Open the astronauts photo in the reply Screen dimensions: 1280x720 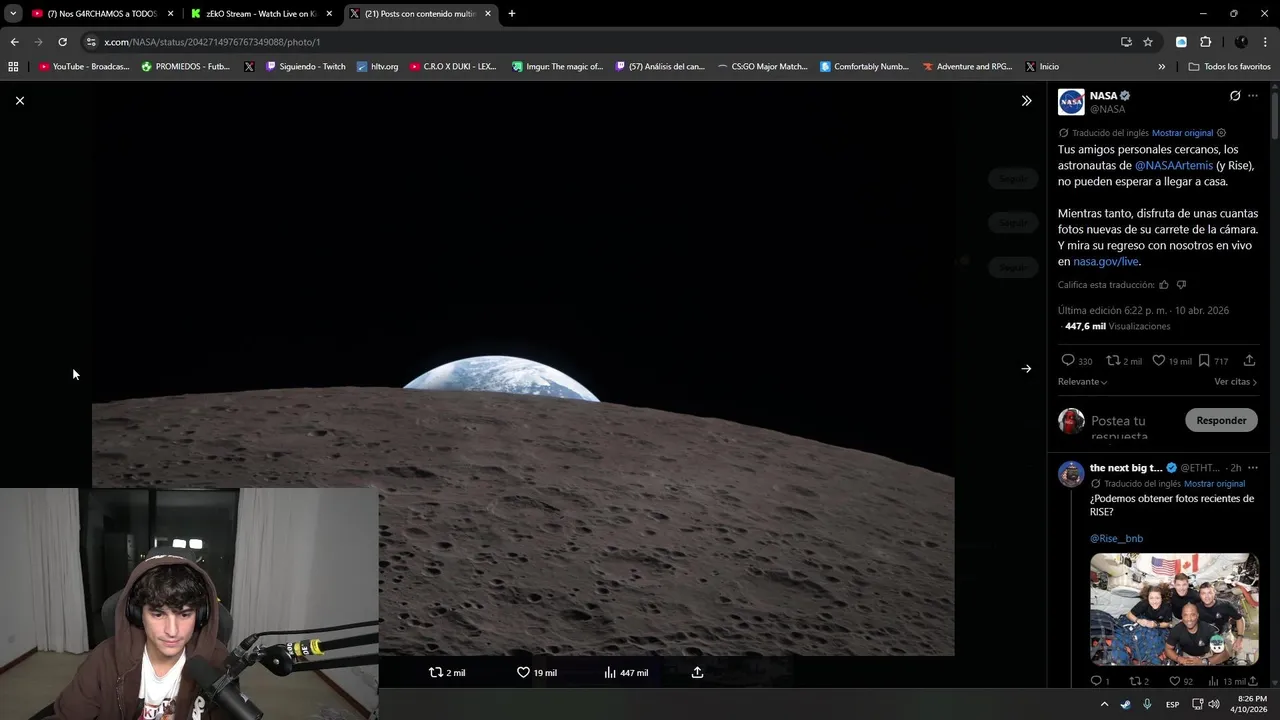(x=1174, y=609)
